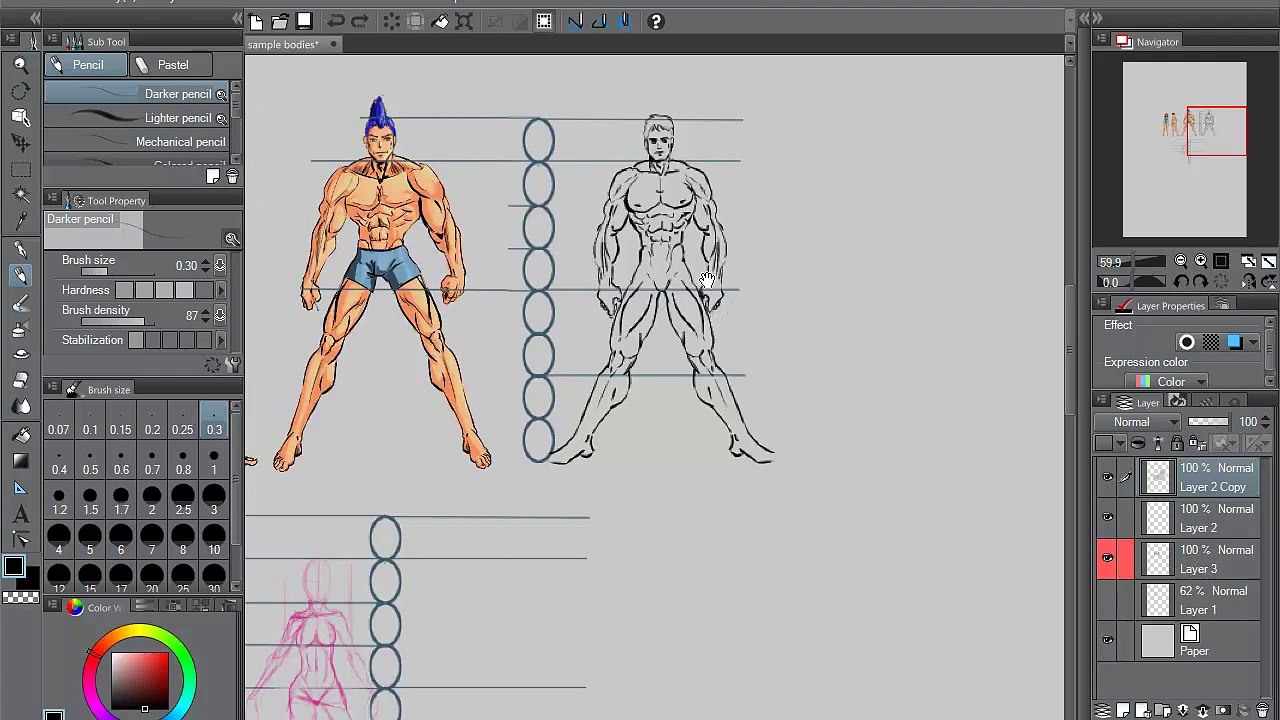Hide Layer 2 Copy with its eye icon
Screen dimensions: 1280x720
point(1107,478)
